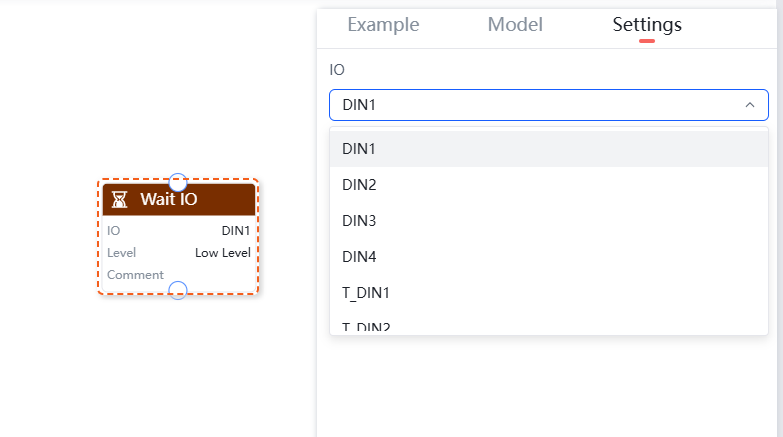Collapse the IO dropdown using its chevron arrow
Screen dimensions: 783x437
[750, 105]
